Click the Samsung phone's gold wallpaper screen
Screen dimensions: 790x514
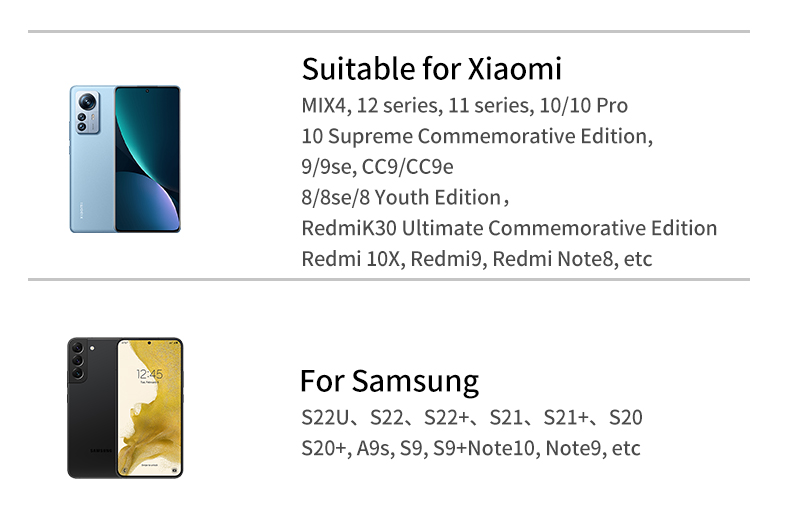[150, 408]
